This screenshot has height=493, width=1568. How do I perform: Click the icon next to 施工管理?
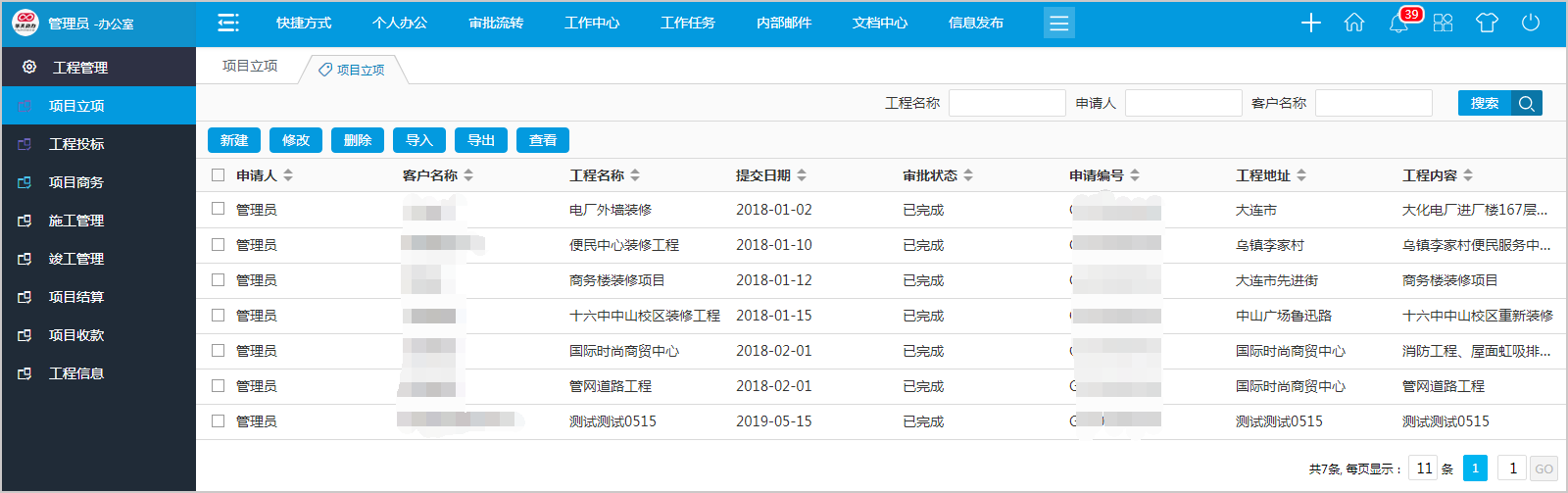[25, 221]
